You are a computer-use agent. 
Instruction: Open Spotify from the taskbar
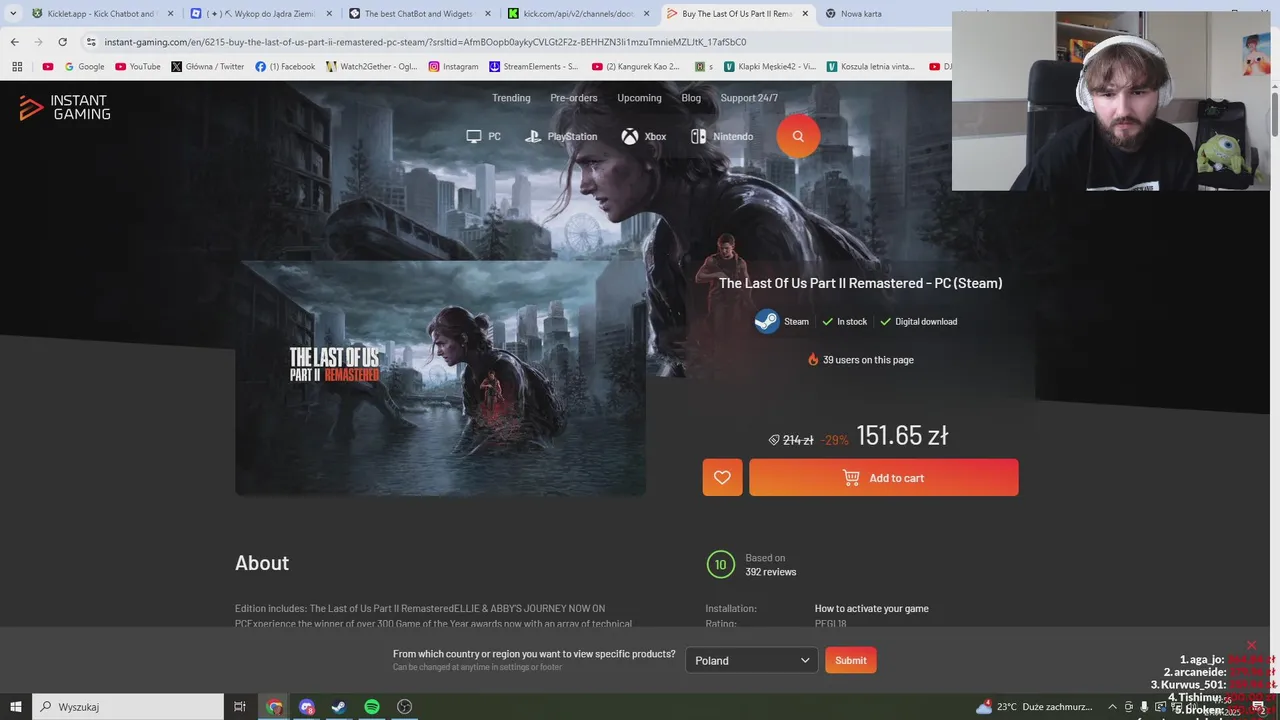[372, 707]
